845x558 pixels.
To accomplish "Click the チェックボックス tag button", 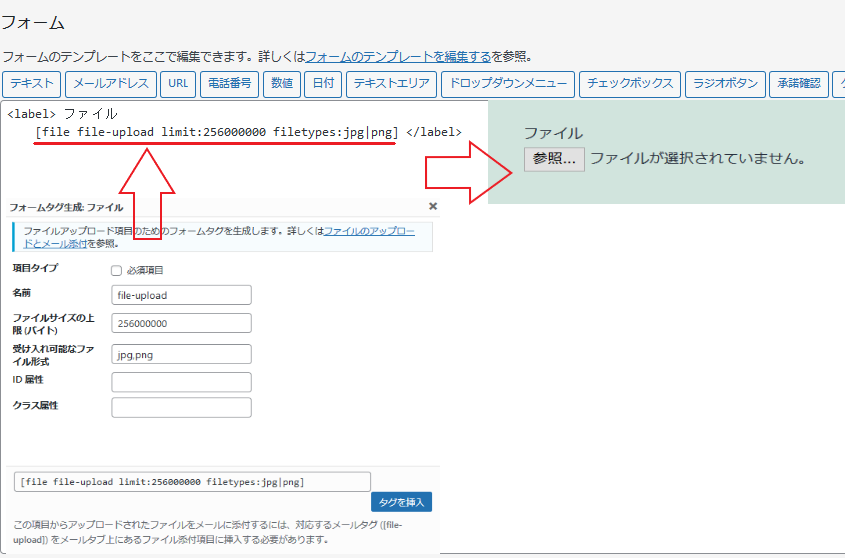I will pos(630,84).
